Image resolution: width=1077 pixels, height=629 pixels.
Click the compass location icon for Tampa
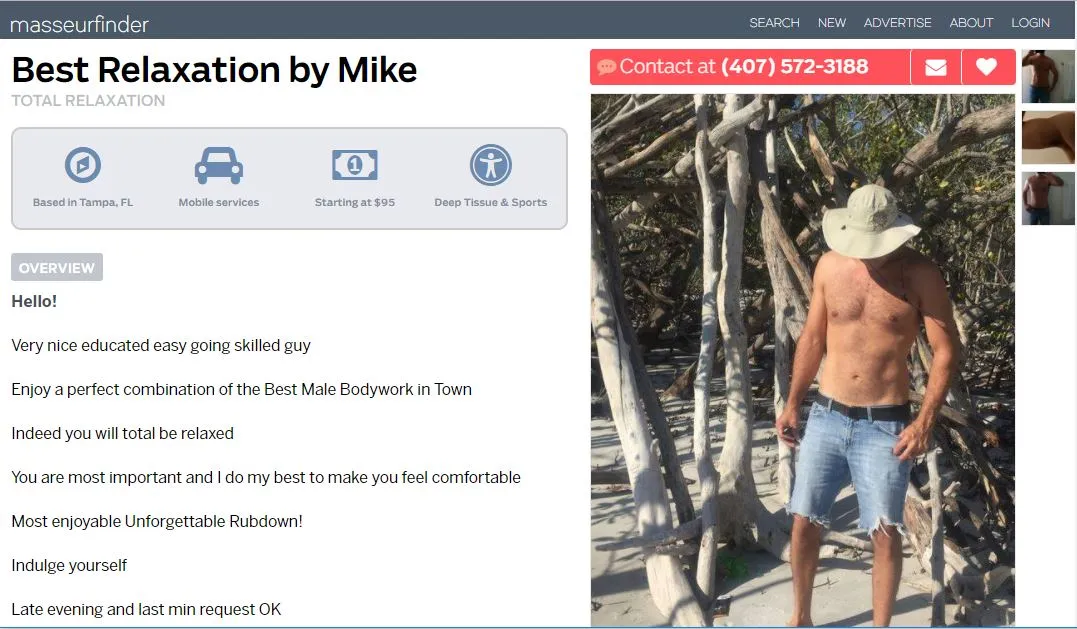pos(82,165)
